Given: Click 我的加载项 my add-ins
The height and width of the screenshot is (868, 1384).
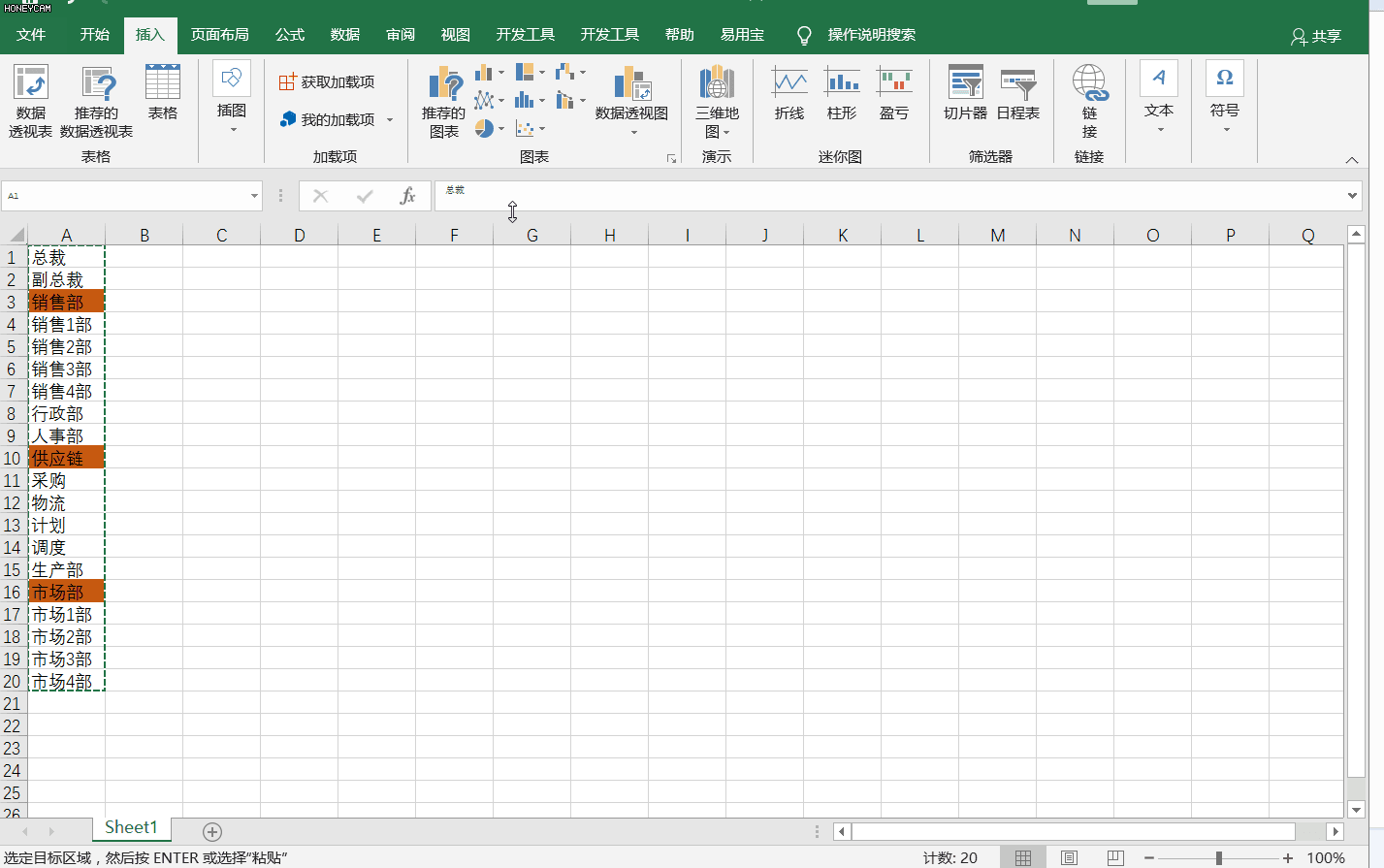Looking at the screenshot, I should 327,120.
